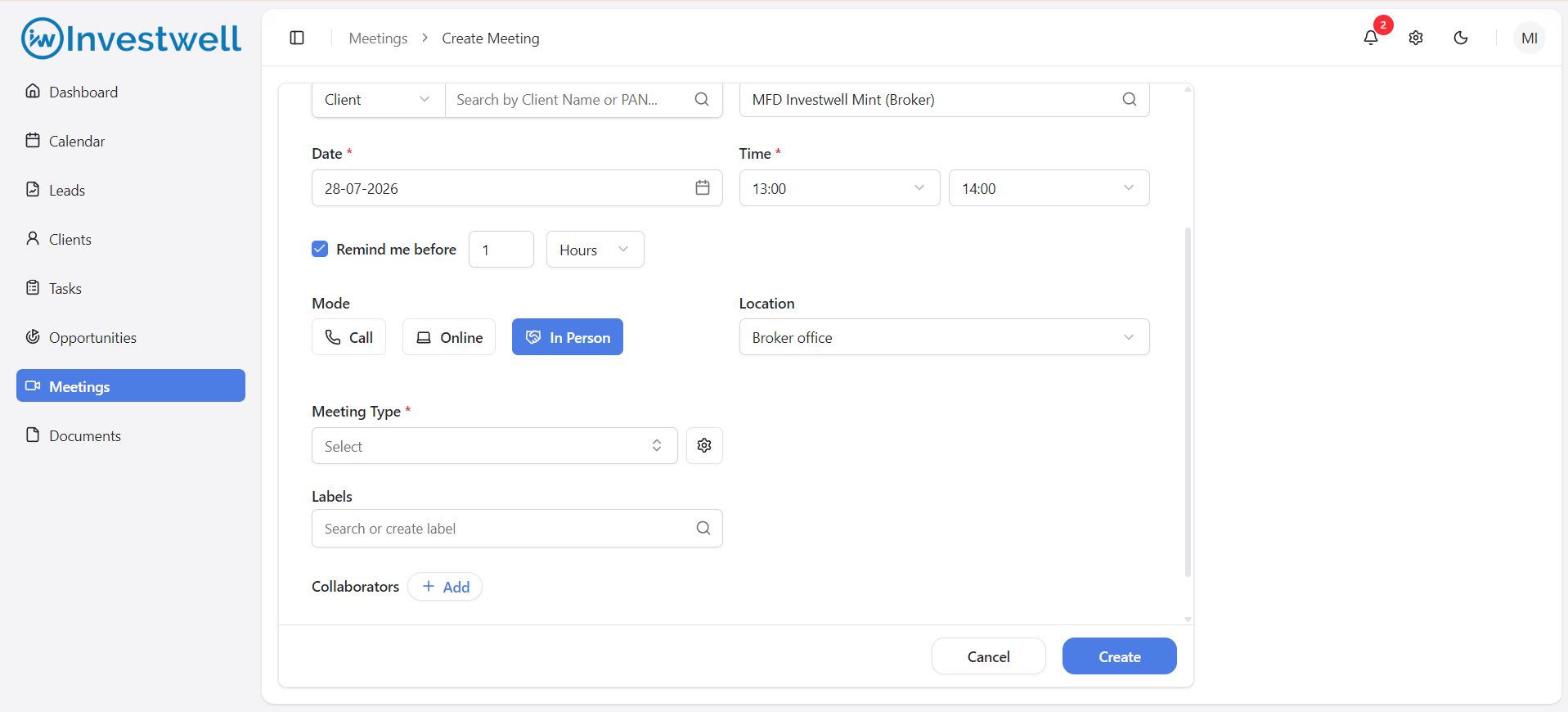This screenshot has height=712, width=1568.
Task: Select Call meeting mode
Action: pos(348,336)
